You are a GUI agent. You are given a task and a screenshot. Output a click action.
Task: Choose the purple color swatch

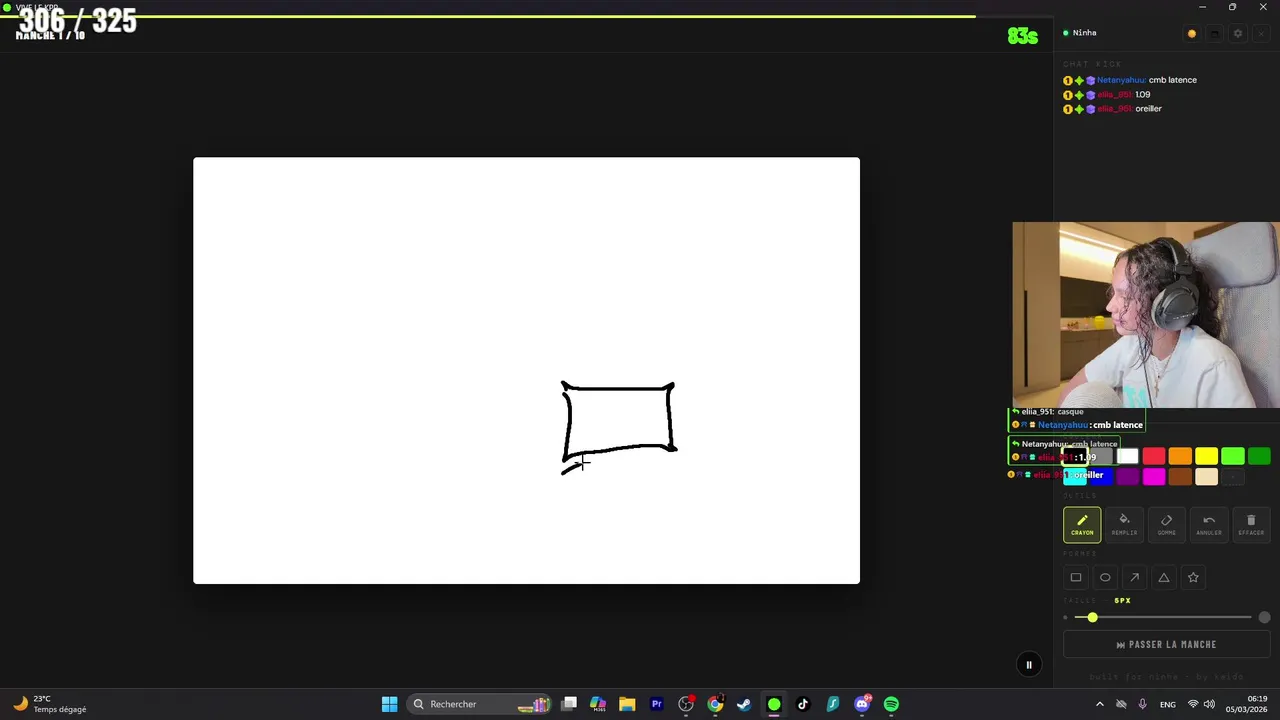pos(1128,477)
